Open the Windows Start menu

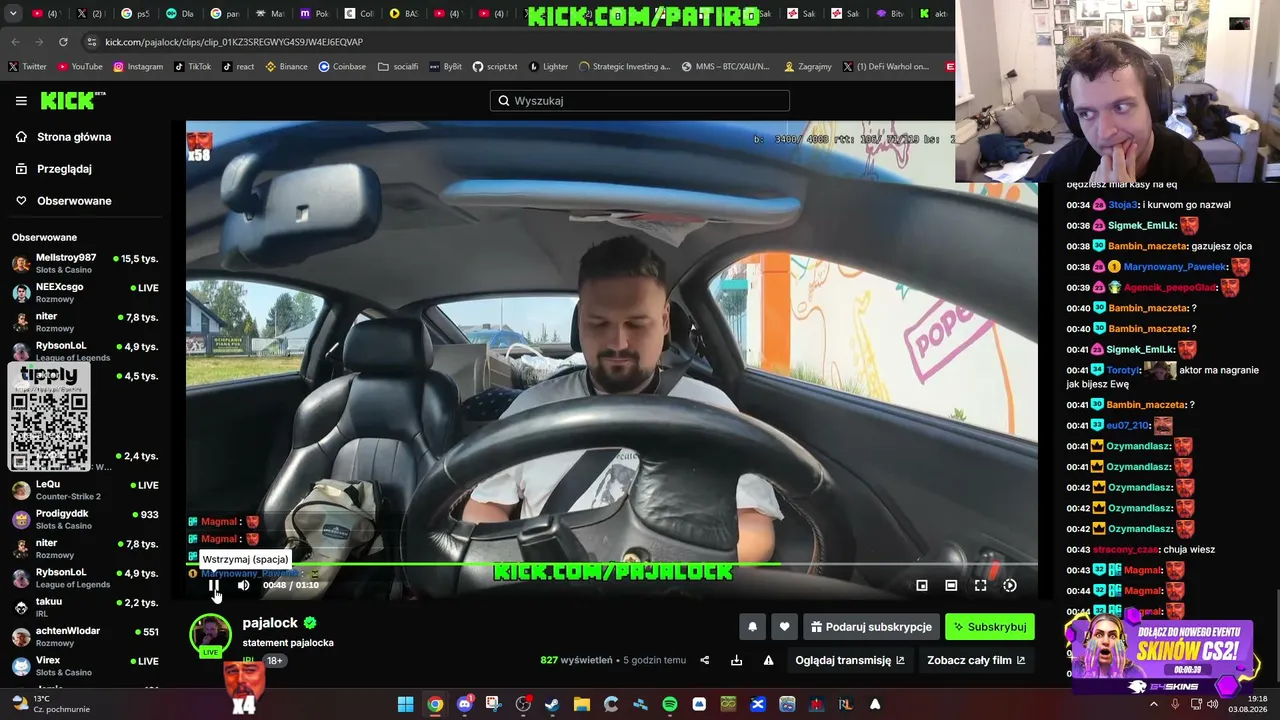[x=405, y=704]
